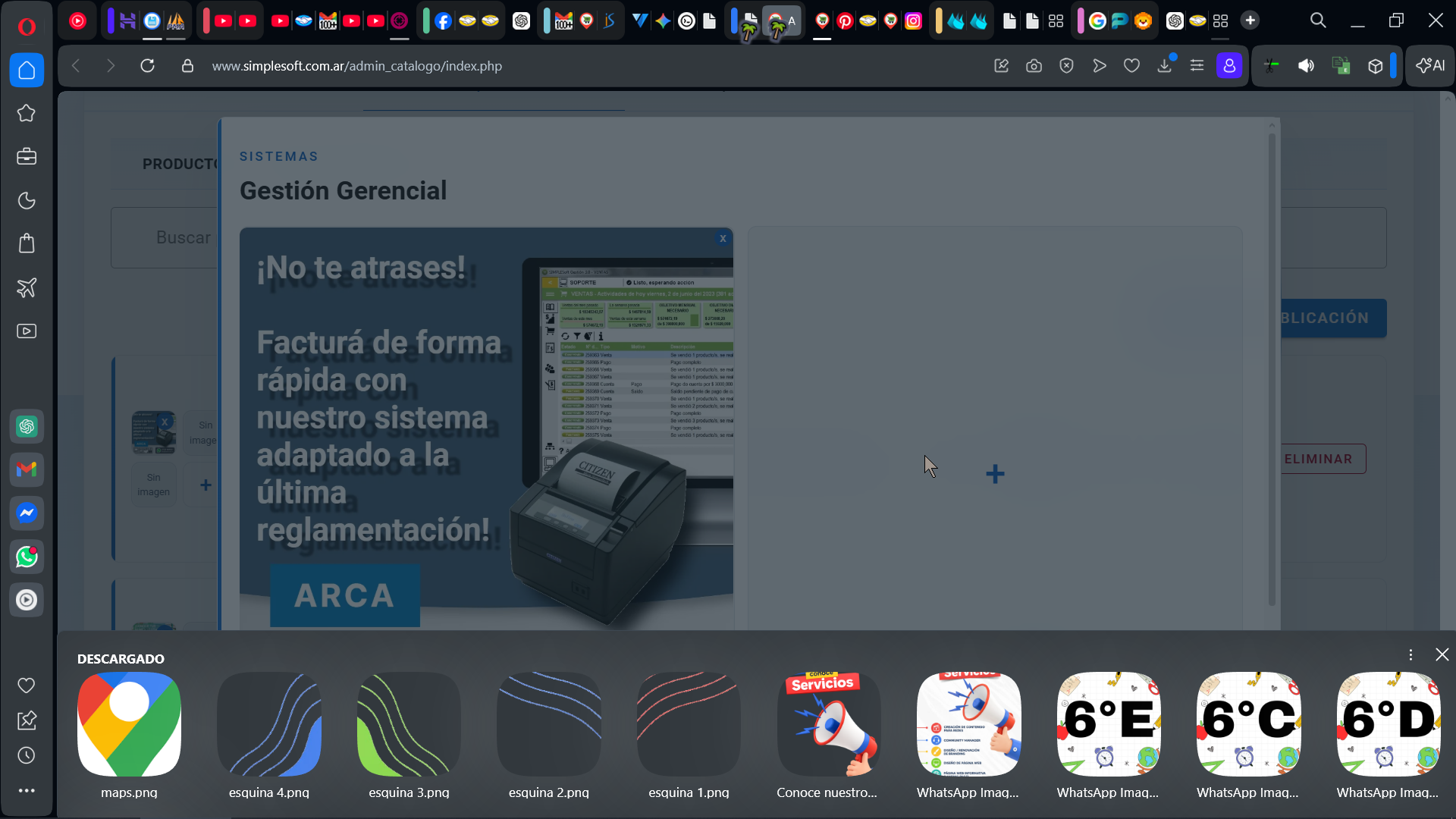
Task: Open extensions cube icon
Action: click(x=1375, y=66)
